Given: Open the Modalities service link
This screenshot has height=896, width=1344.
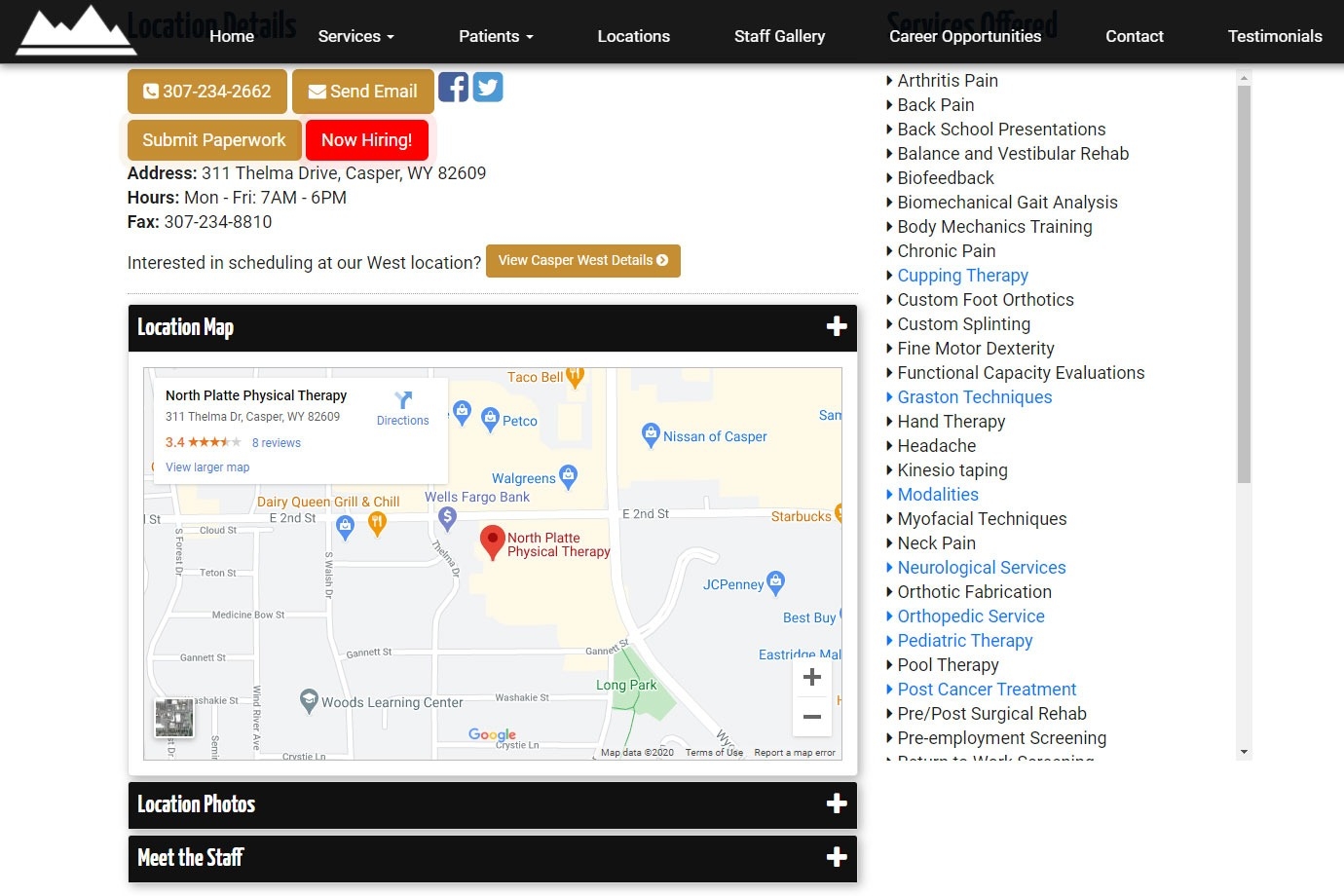Looking at the screenshot, I should [x=938, y=495].
